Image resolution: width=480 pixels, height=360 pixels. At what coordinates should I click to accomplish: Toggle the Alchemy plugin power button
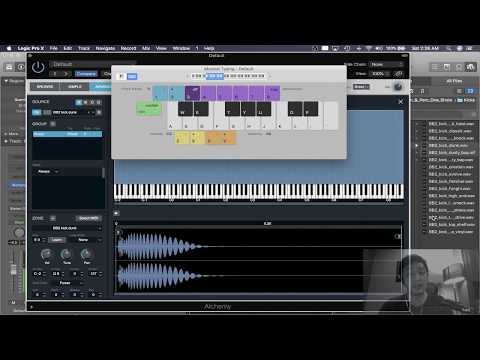click(x=38, y=67)
